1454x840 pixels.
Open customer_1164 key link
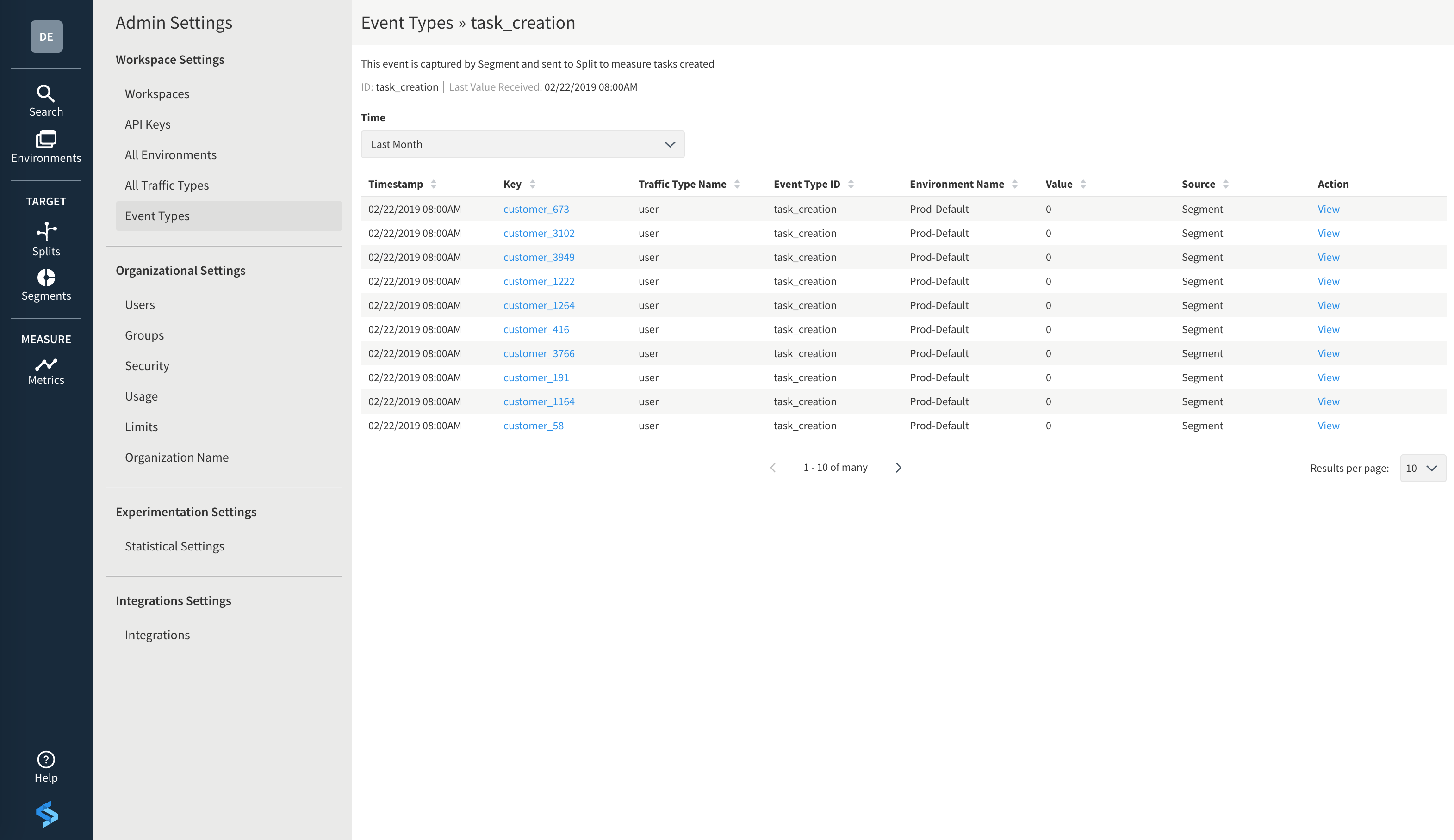coord(539,401)
